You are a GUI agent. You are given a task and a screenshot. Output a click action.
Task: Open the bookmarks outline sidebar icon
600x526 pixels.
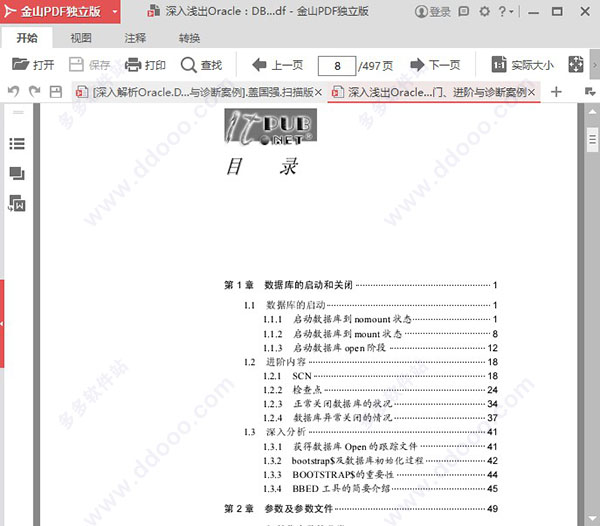17,143
